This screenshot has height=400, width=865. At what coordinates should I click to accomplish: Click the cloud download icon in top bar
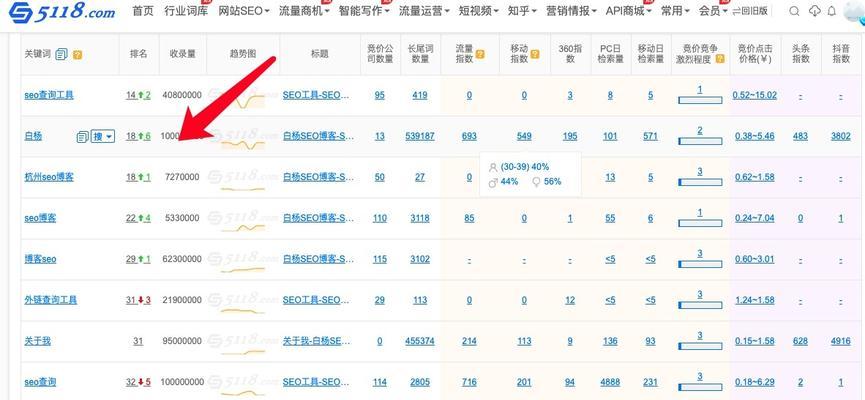coord(815,12)
